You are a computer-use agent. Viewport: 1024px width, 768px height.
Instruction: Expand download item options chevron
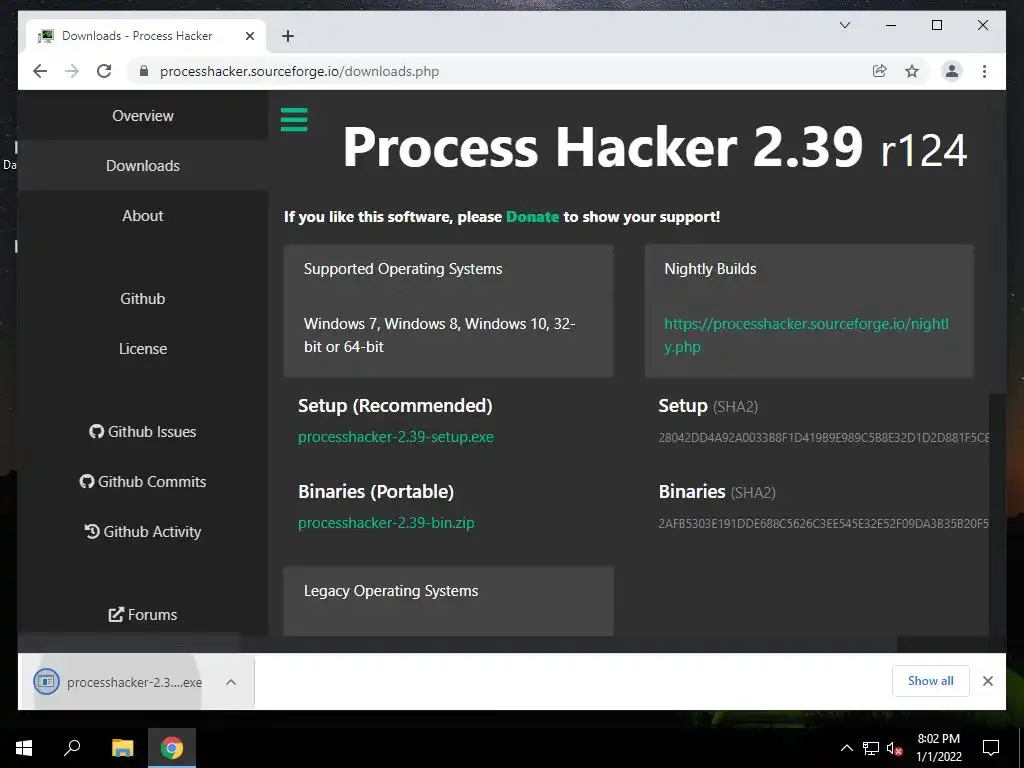231,682
